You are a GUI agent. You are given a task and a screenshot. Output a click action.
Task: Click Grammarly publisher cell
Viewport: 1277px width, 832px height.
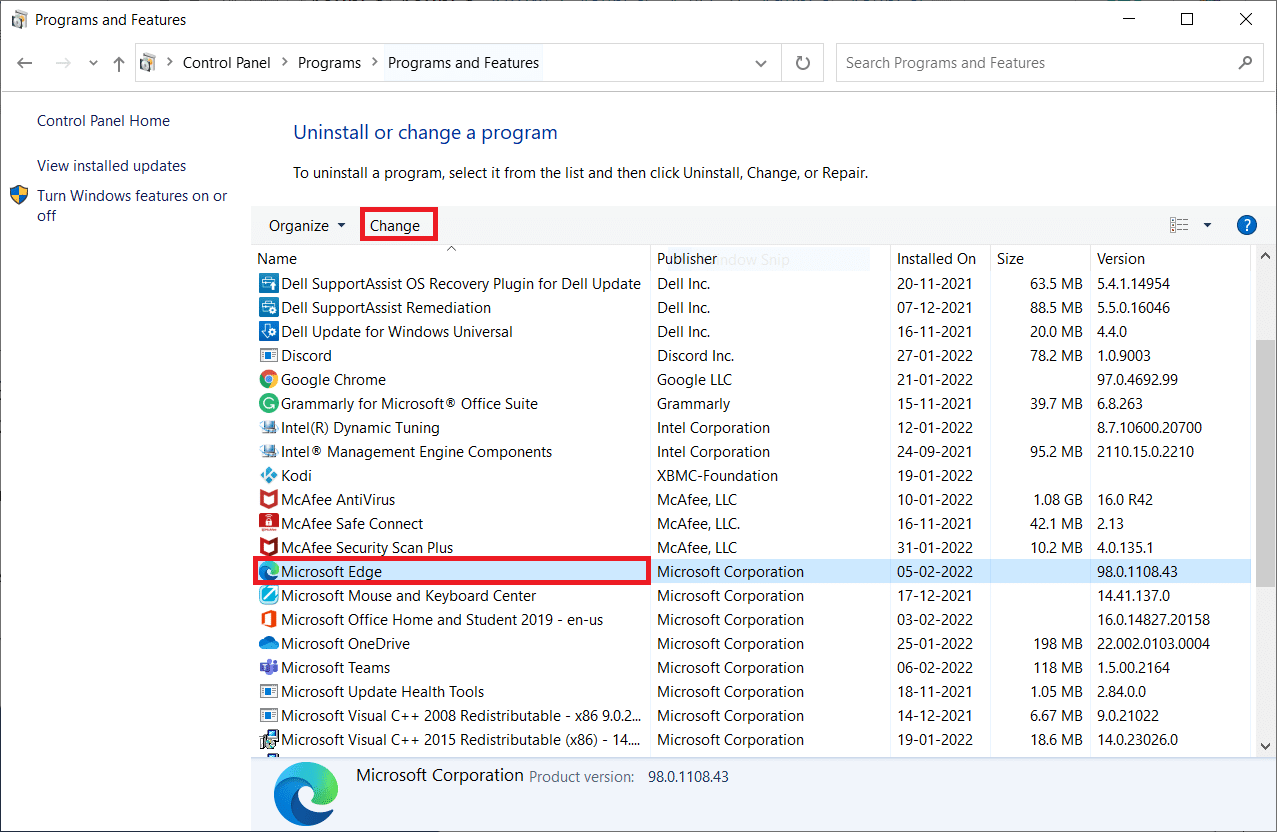click(694, 404)
